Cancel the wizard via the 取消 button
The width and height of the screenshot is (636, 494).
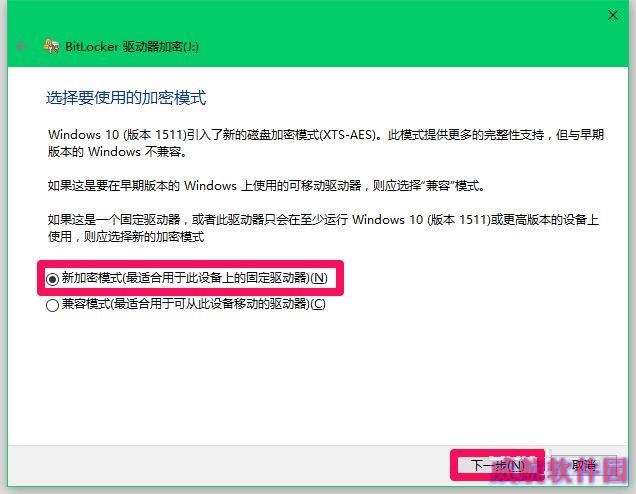(583, 465)
